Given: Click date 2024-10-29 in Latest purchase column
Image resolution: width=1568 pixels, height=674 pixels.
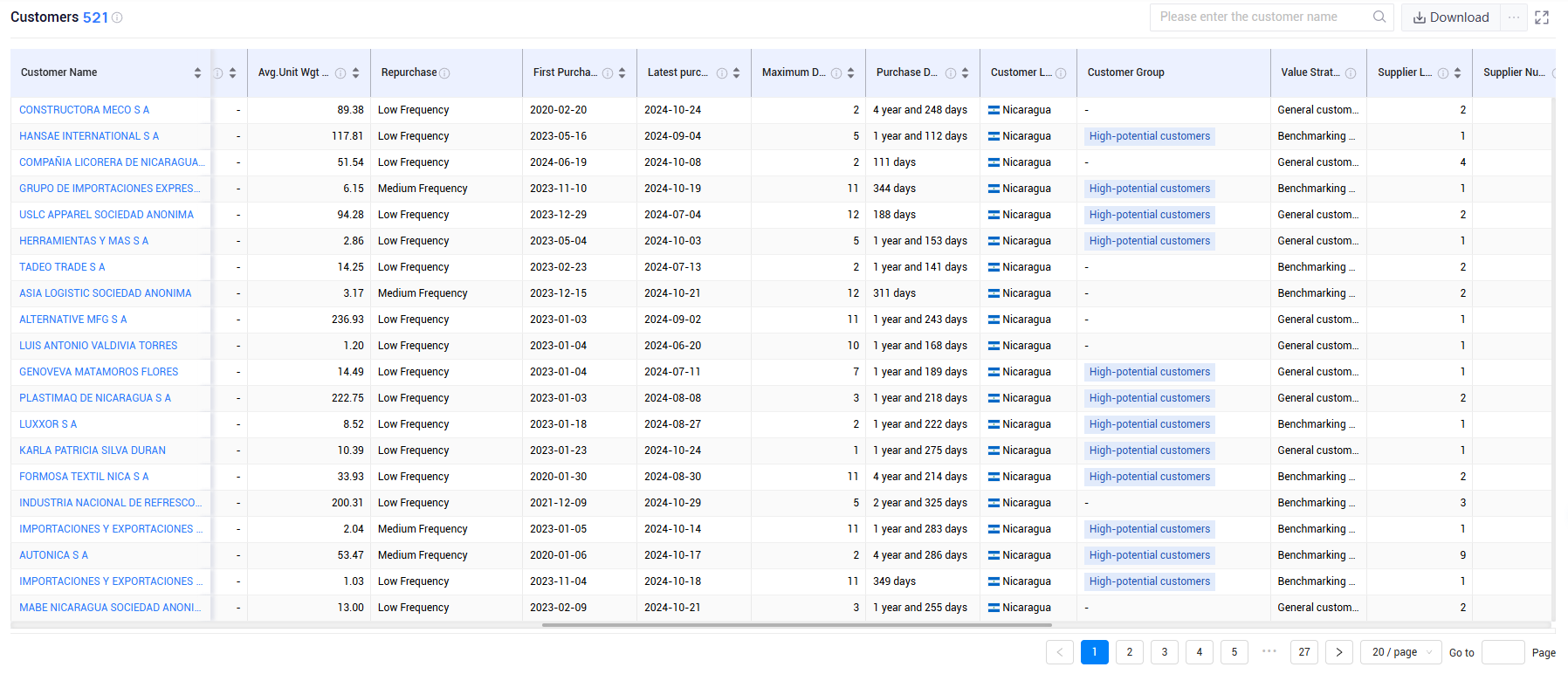Looking at the screenshot, I should (673, 503).
